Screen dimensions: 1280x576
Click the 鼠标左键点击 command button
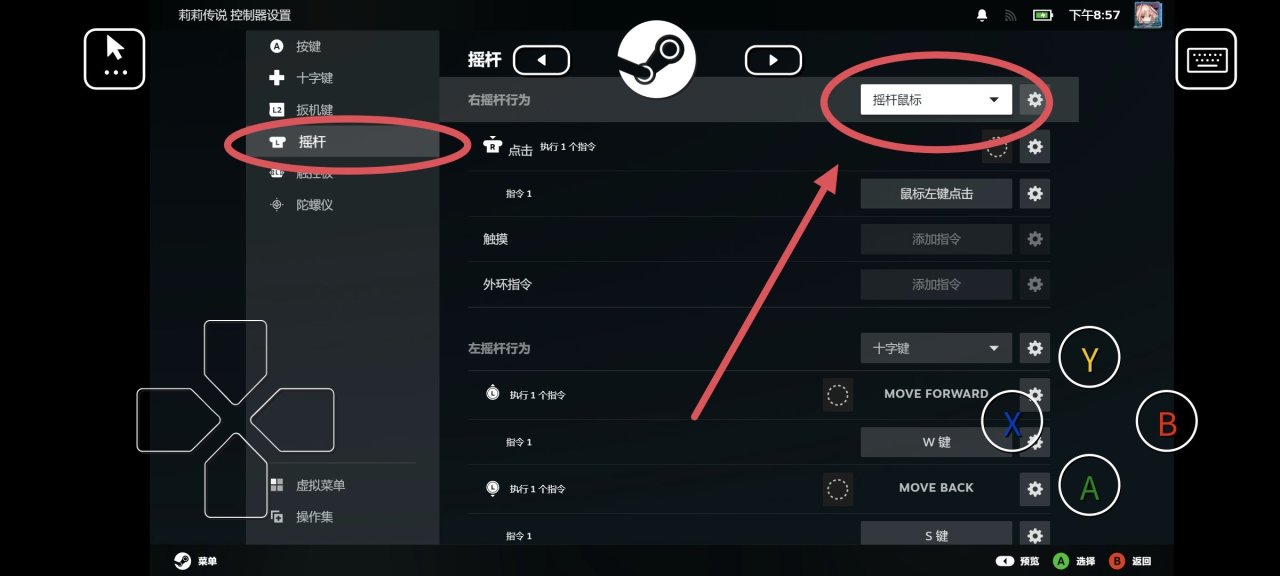tap(936, 194)
